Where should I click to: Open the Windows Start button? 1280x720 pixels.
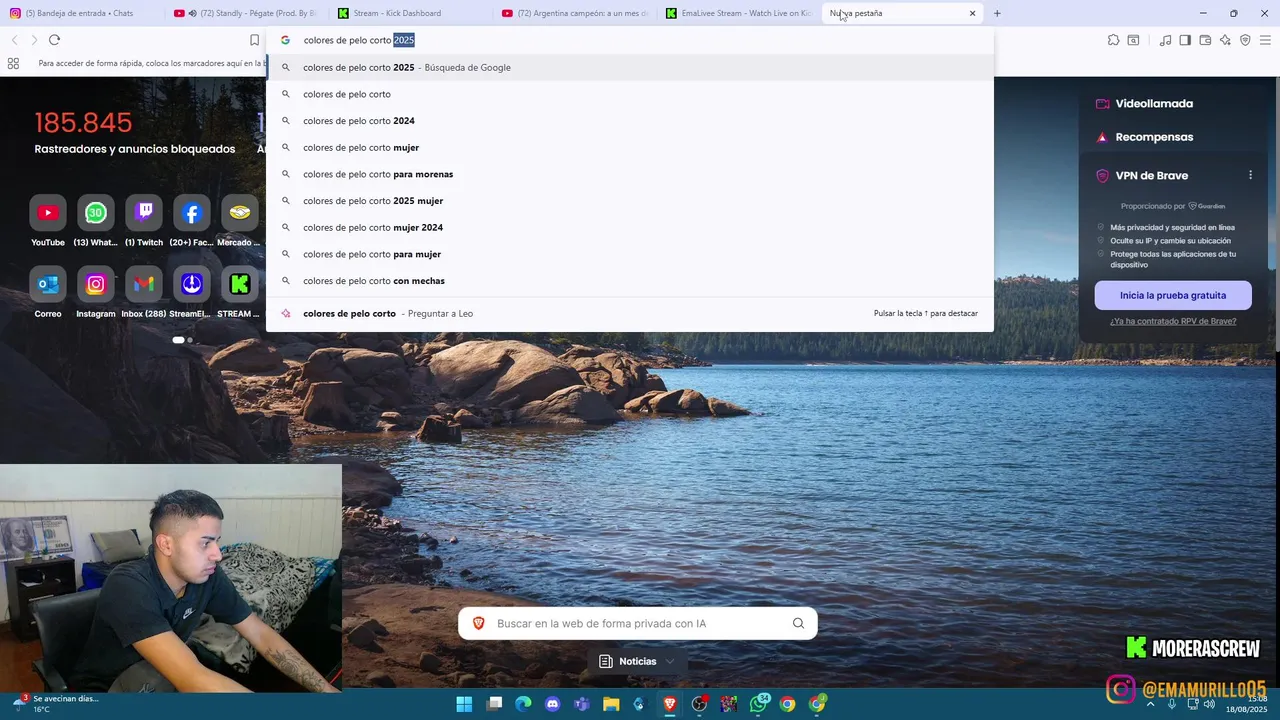pos(464,704)
